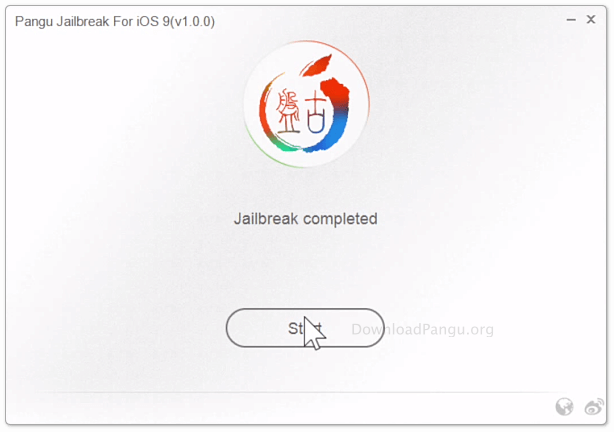Screen dimensions: 614x432
Task: Select the red Chinese seal character in logo
Action: pyautogui.click(x=288, y=112)
